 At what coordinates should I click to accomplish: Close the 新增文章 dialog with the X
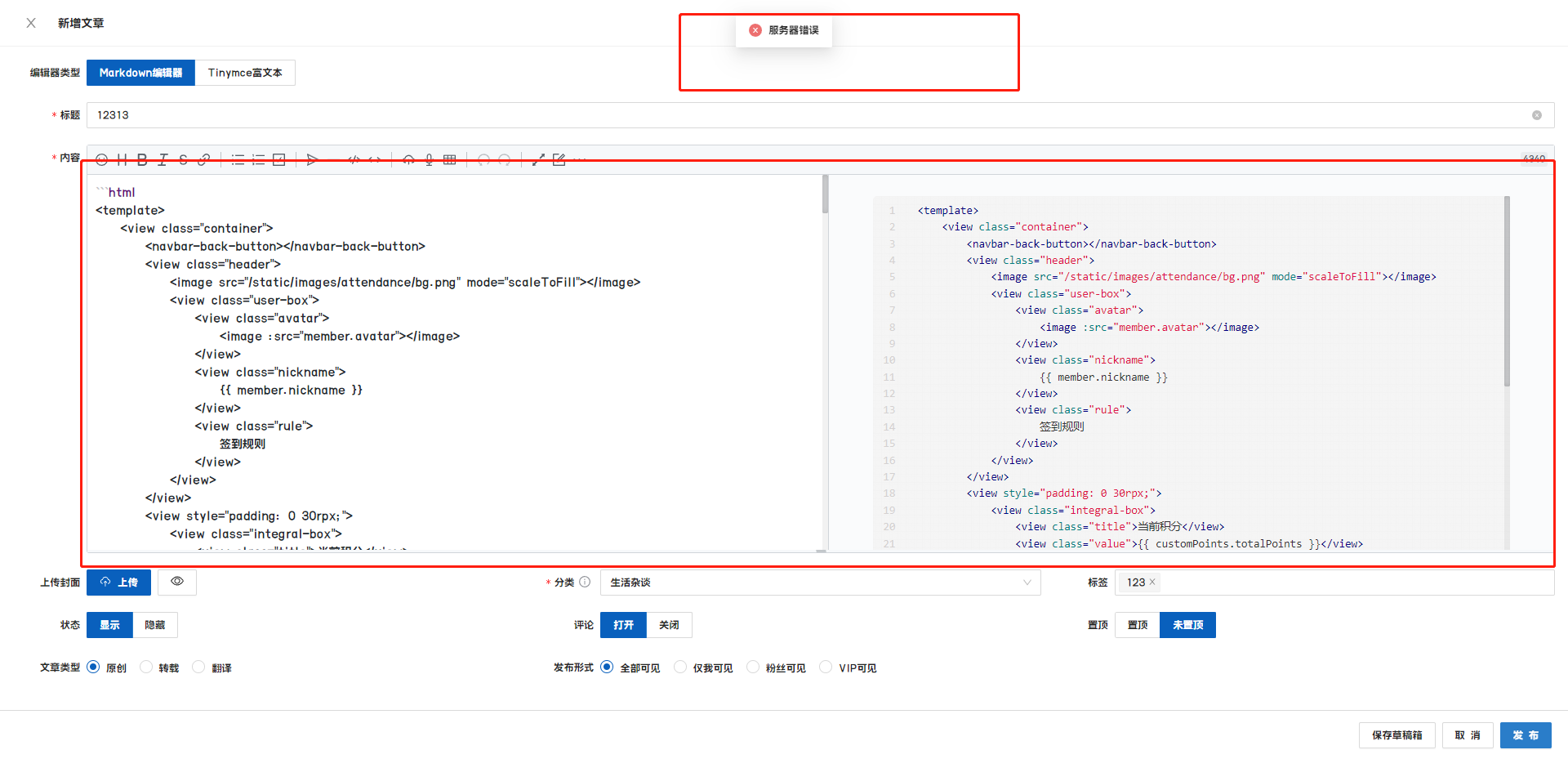tap(31, 23)
